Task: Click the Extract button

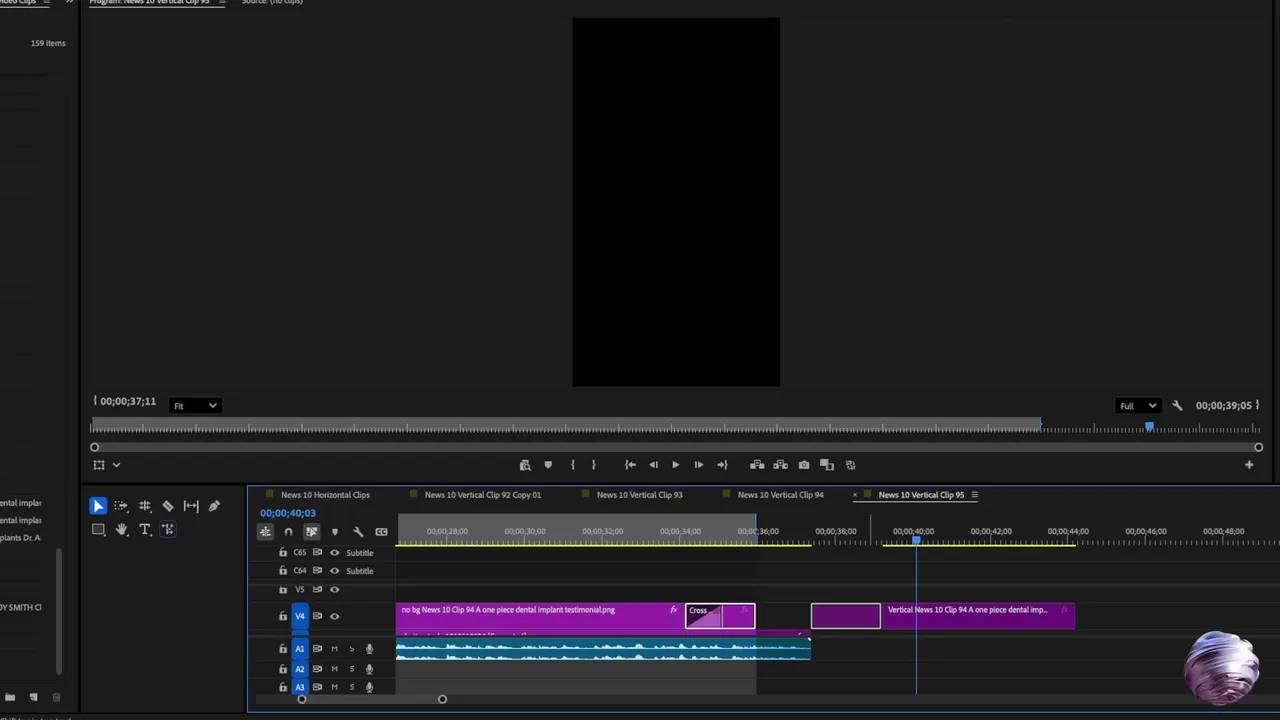Action: tap(780, 465)
